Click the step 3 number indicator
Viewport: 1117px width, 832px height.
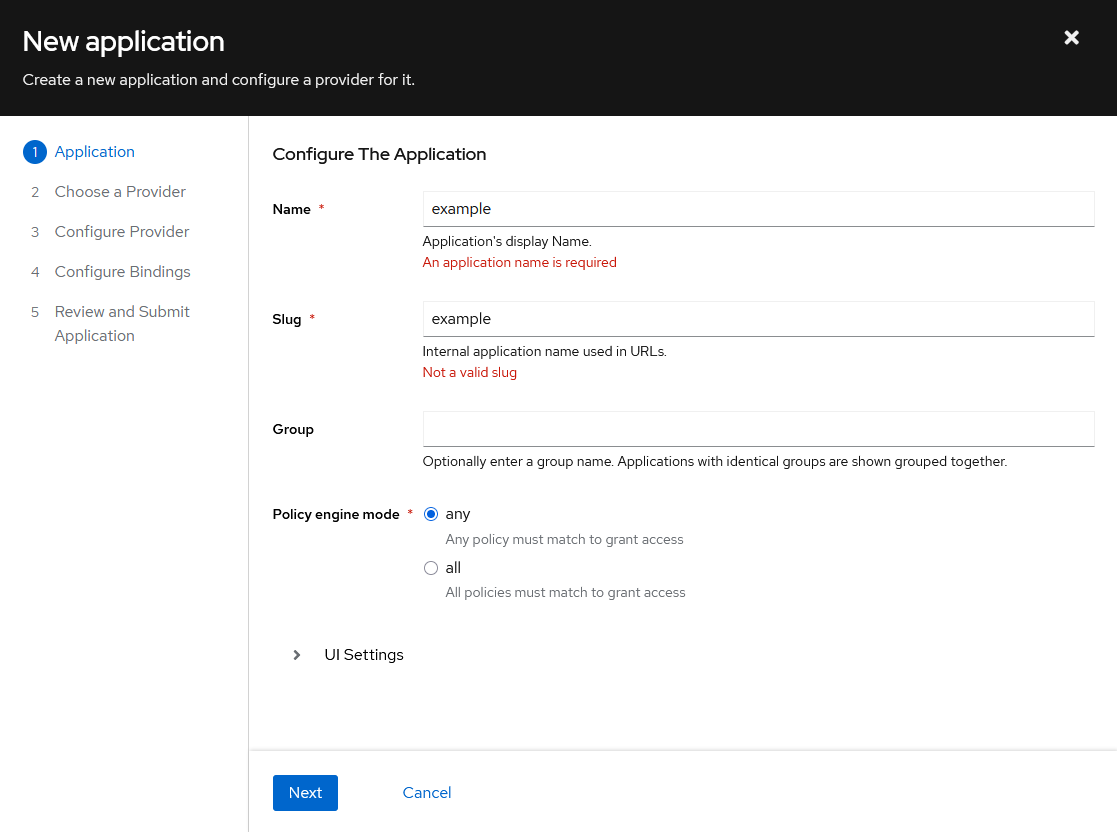pos(34,231)
